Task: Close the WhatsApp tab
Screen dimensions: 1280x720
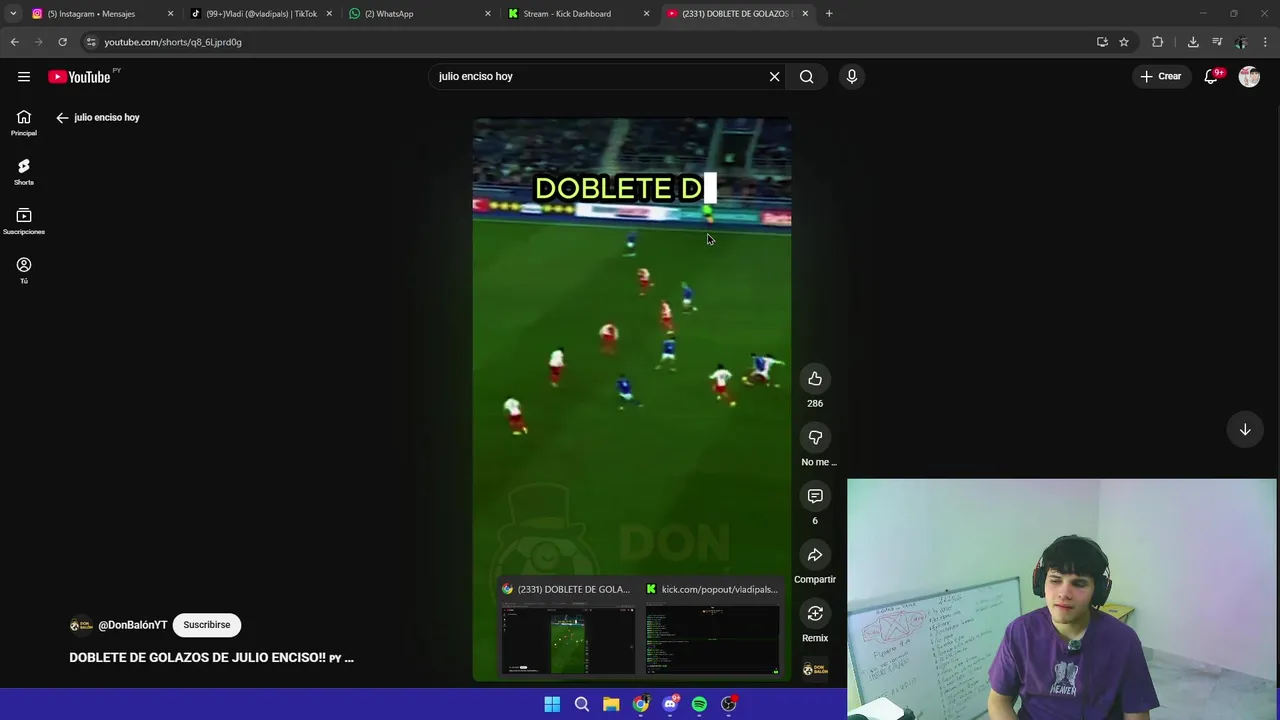Action: (488, 14)
